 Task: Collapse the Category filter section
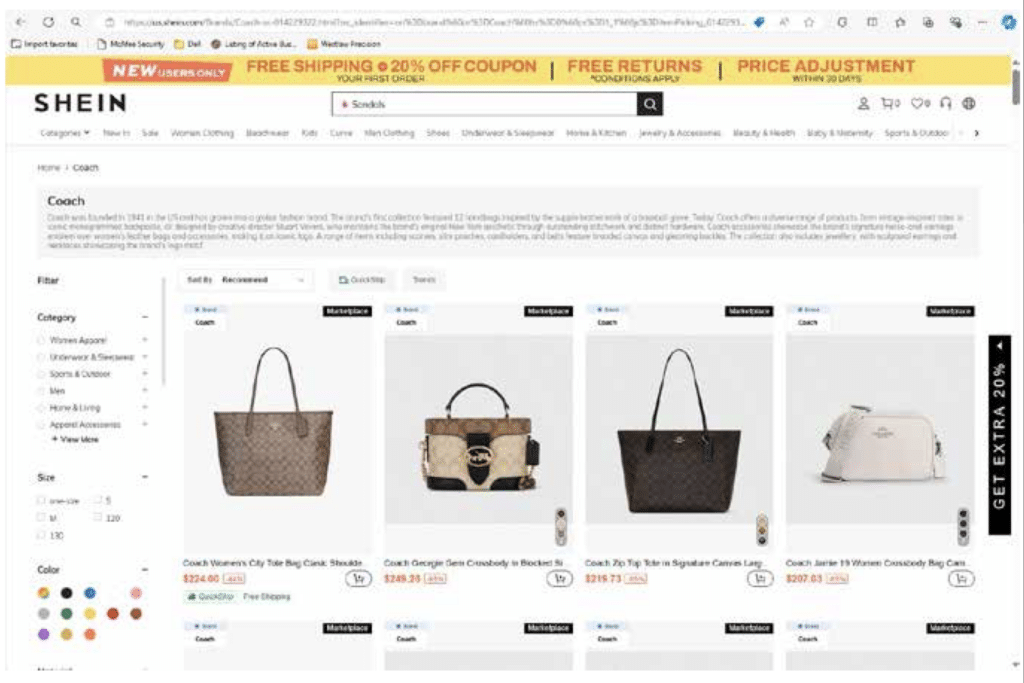click(x=144, y=317)
